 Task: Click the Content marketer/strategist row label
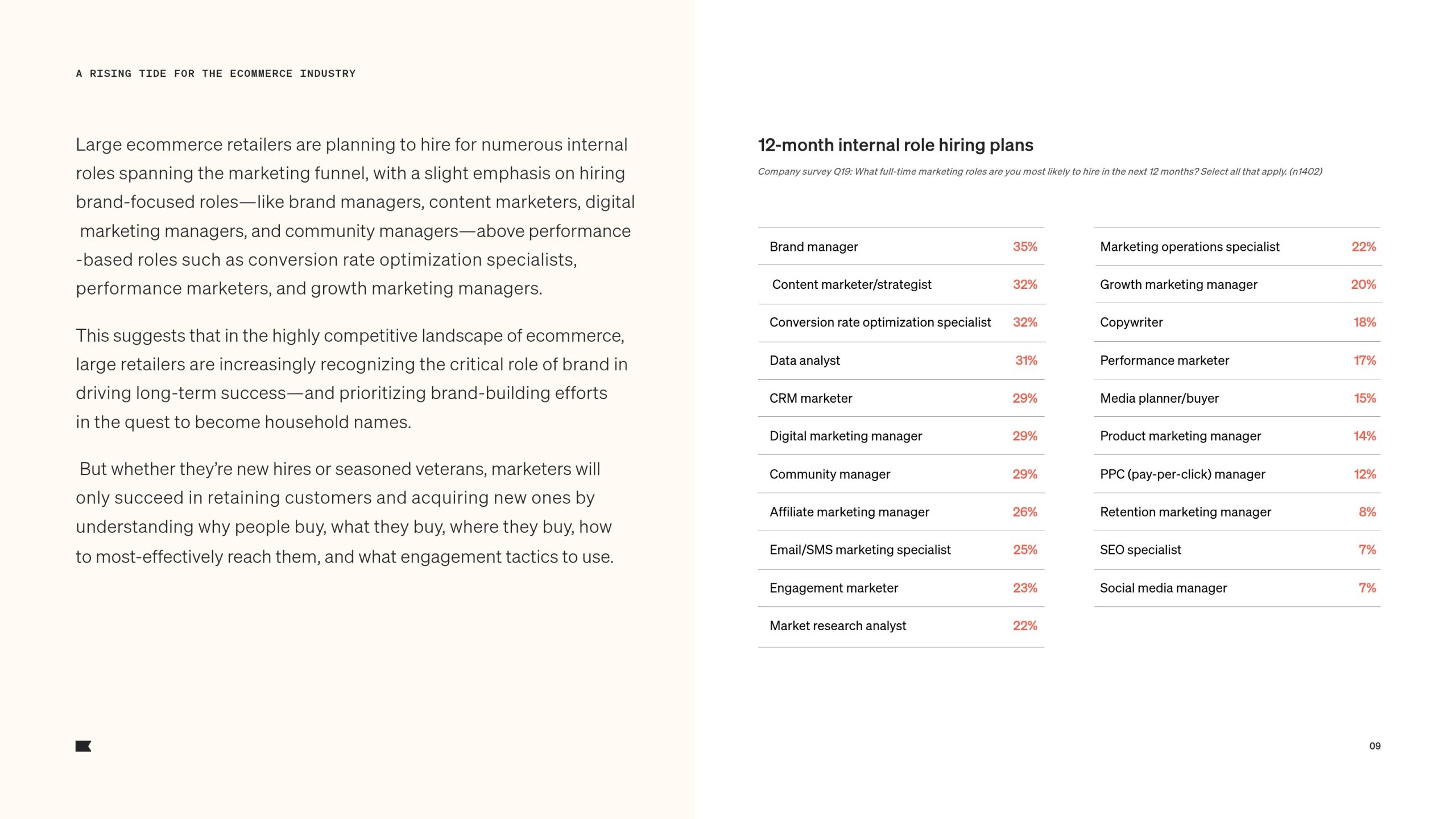(x=851, y=284)
